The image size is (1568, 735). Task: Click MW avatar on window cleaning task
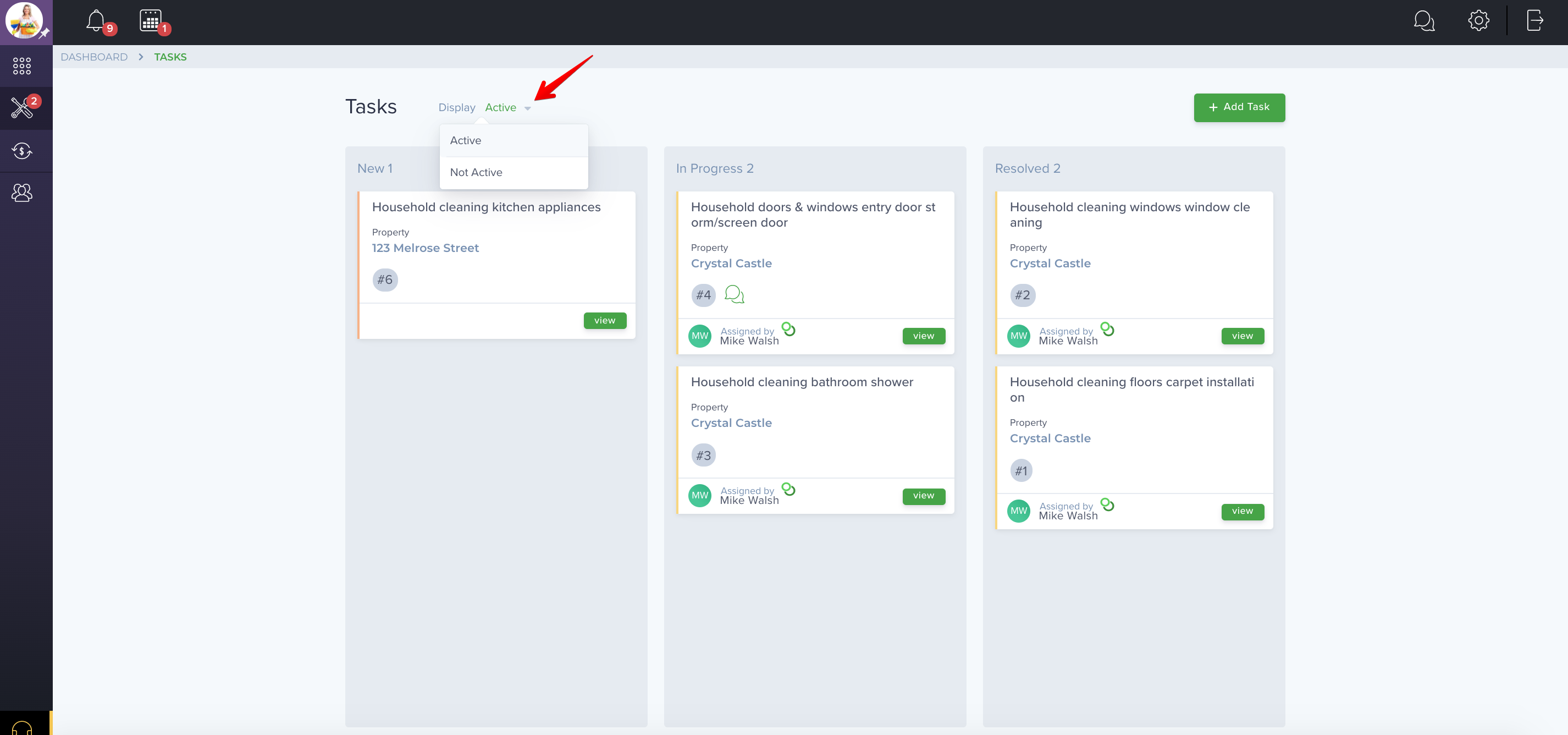tap(1019, 336)
